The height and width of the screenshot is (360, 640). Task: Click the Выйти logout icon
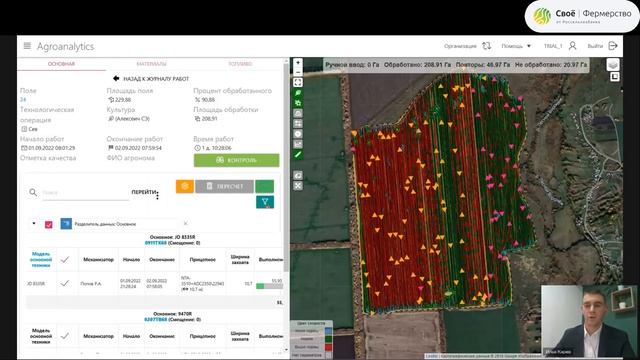click(613, 46)
